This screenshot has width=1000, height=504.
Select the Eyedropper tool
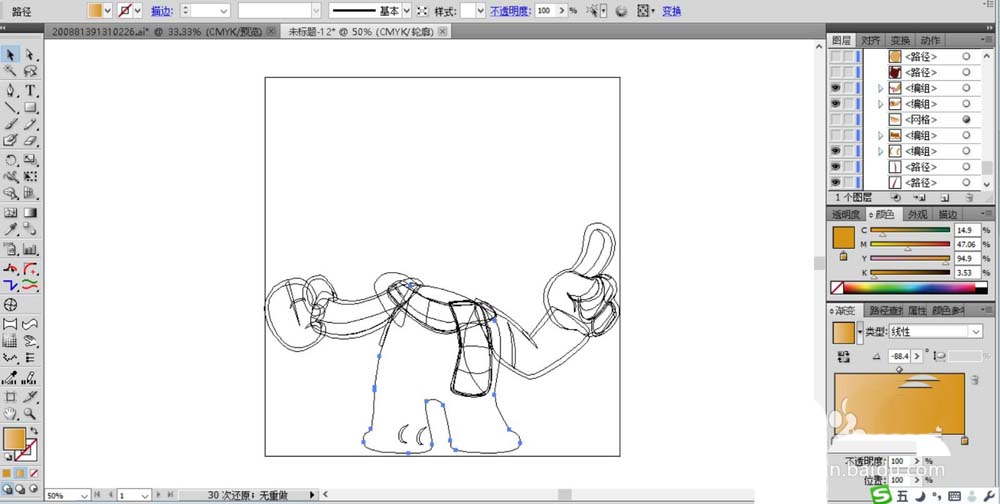click(x=11, y=230)
